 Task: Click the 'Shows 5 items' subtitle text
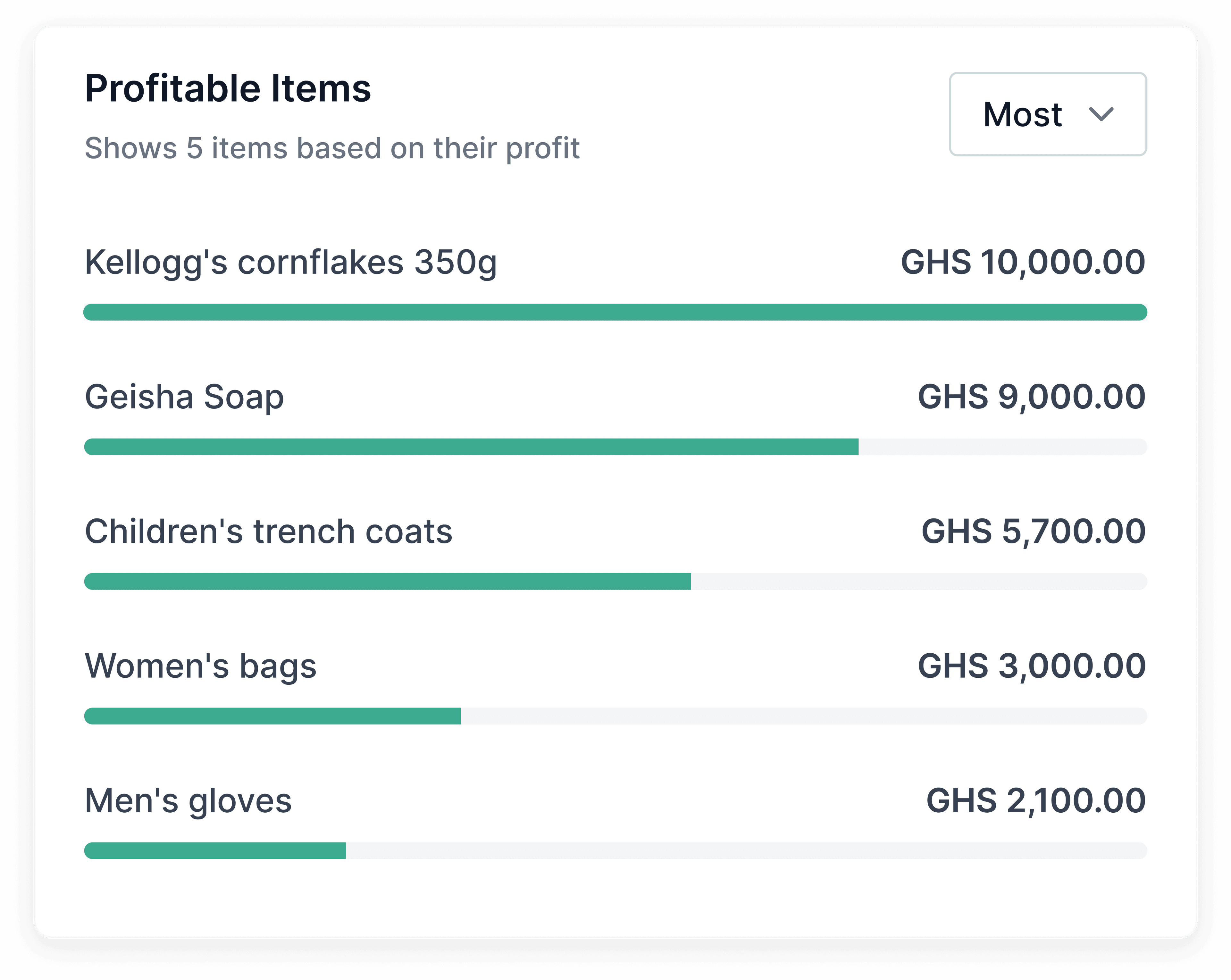click(332, 148)
